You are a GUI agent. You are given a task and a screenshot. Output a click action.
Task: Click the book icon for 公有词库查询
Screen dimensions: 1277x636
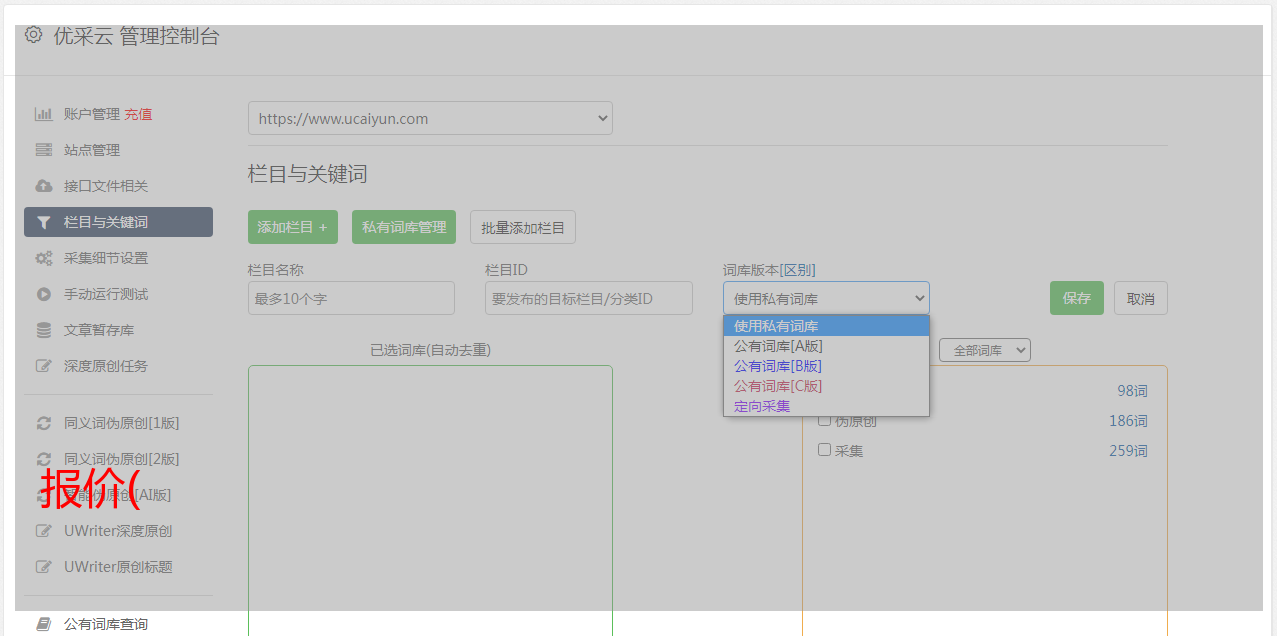[x=43, y=624]
